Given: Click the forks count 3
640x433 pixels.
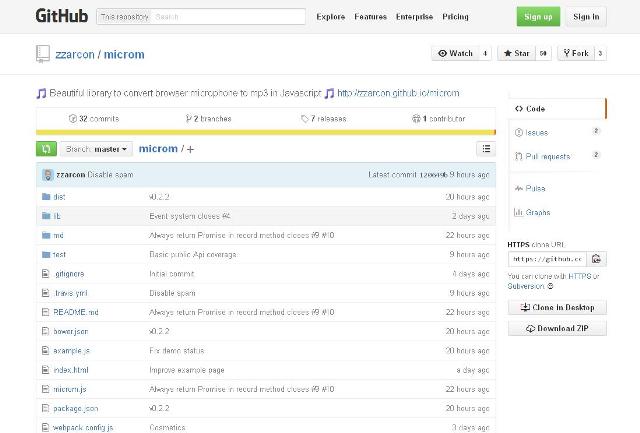Looking at the screenshot, I should [600, 53].
